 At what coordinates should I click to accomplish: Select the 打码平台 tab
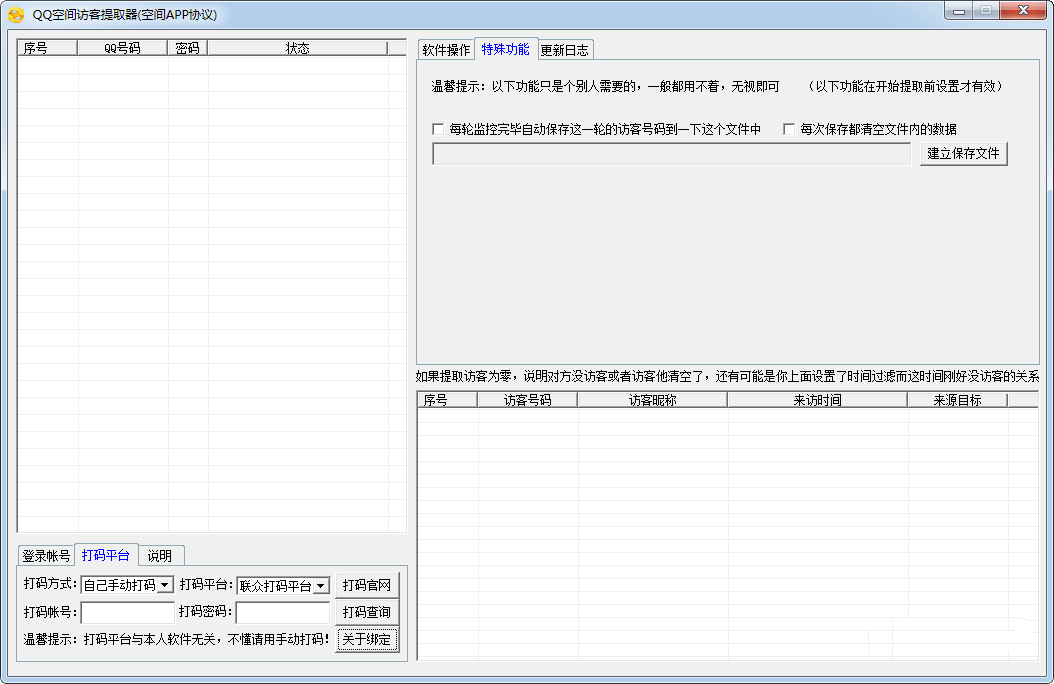tap(106, 555)
